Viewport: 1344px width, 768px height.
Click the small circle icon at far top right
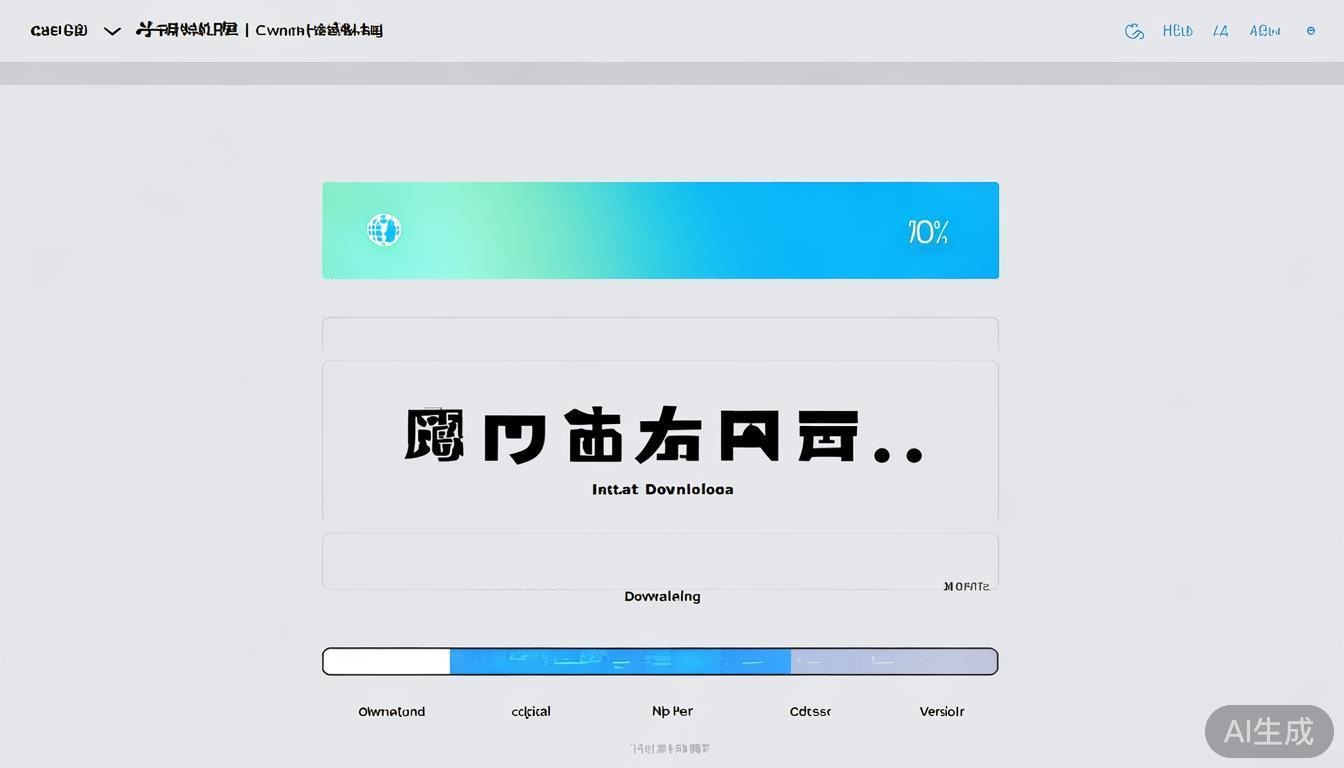(1310, 30)
